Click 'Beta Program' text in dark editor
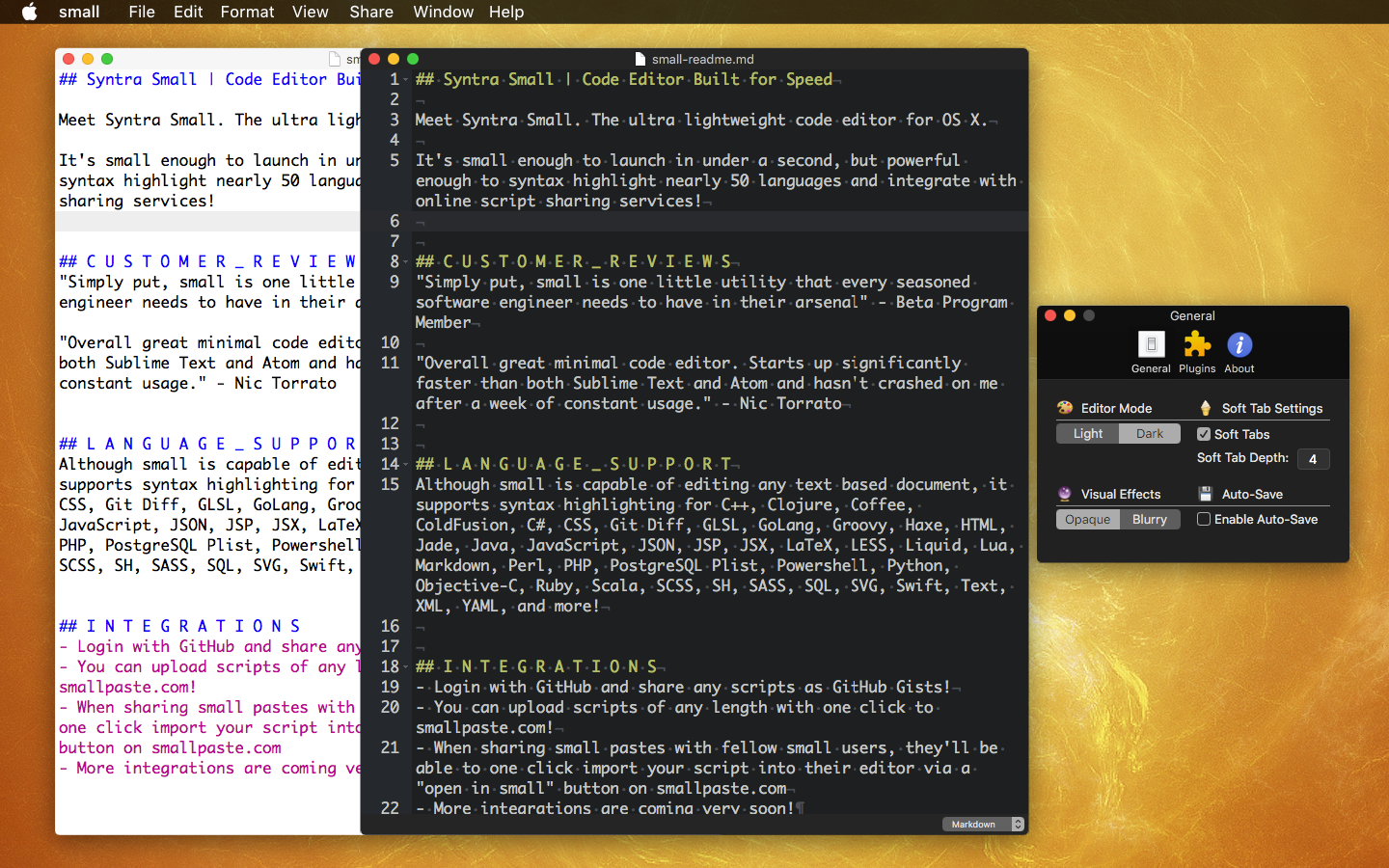This screenshot has height=868, width=1389. click(x=952, y=302)
